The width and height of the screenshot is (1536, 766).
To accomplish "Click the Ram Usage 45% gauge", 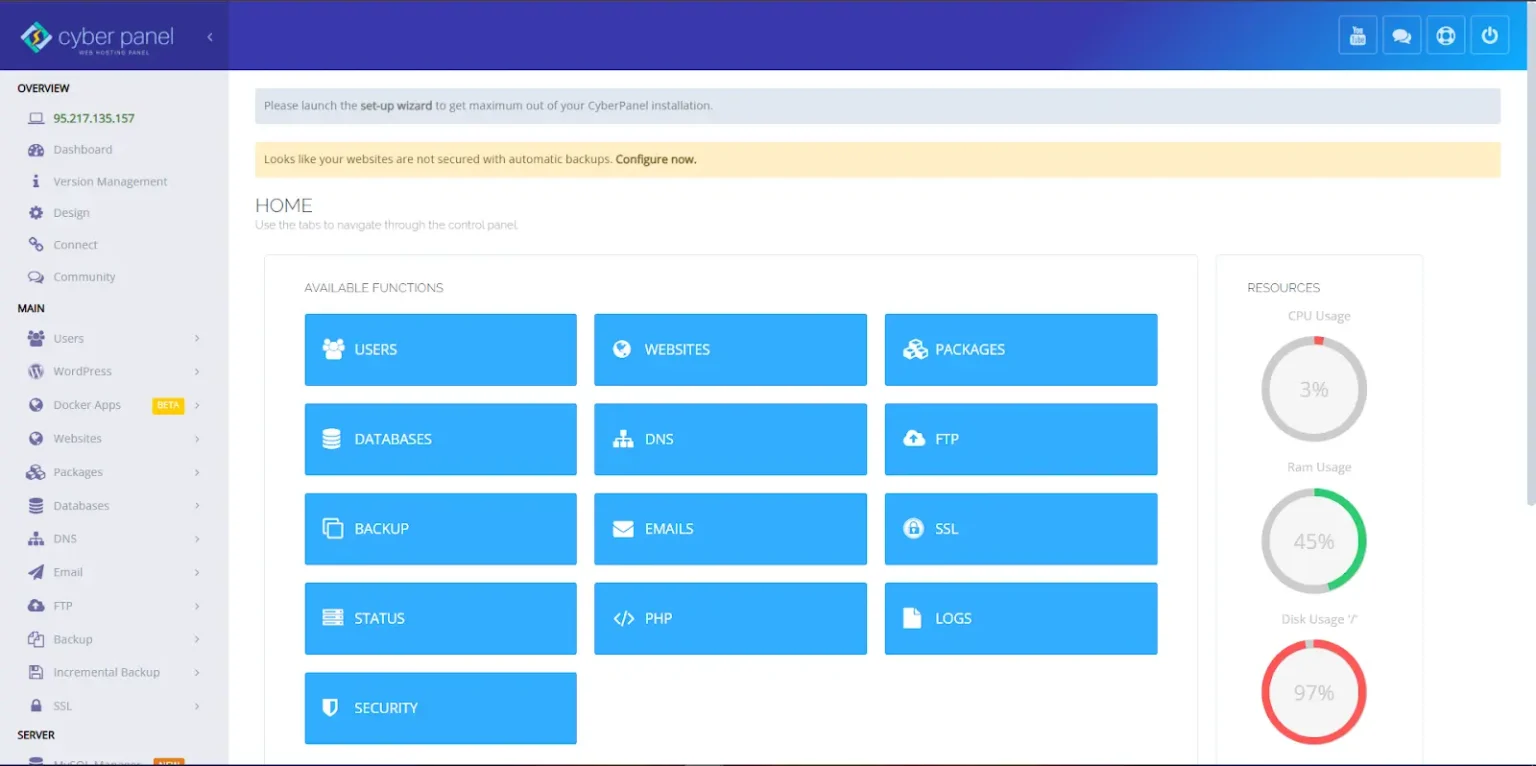I will click(1314, 541).
